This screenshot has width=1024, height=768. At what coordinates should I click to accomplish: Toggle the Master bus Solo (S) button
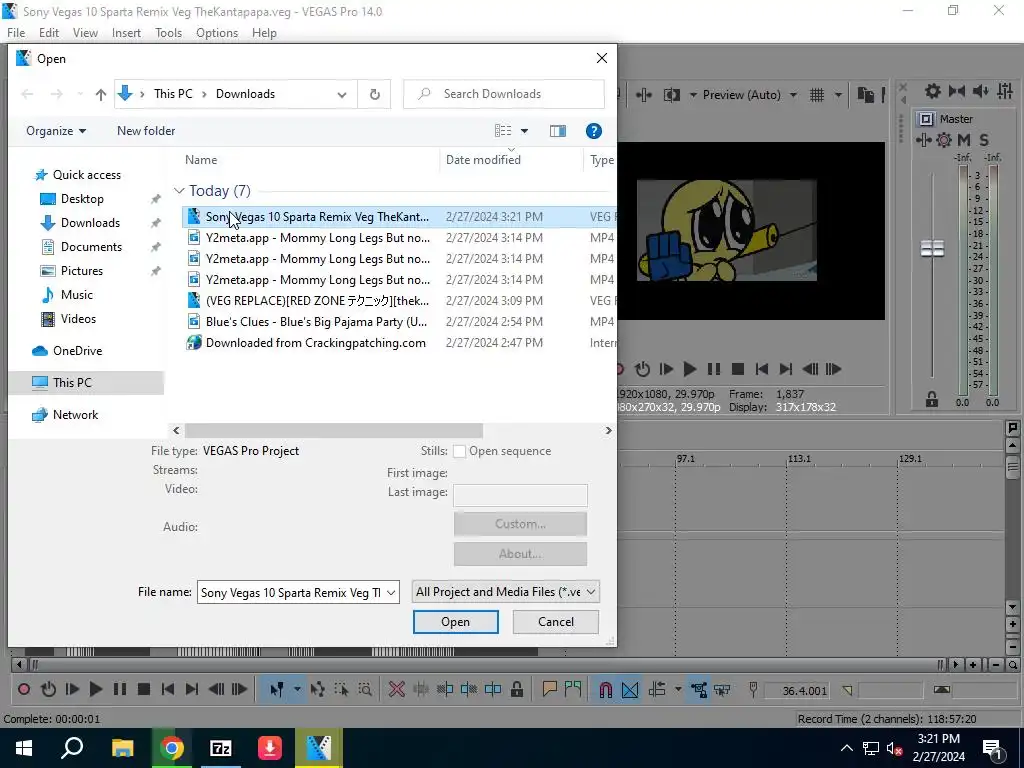coord(984,140)
